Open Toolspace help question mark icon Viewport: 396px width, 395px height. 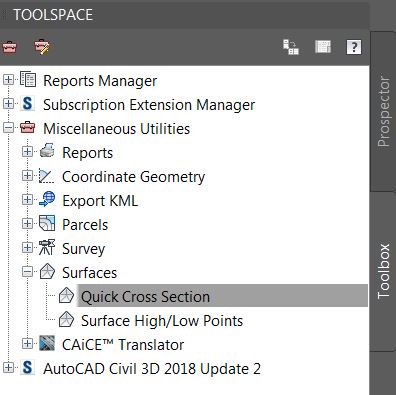[354, 47]
